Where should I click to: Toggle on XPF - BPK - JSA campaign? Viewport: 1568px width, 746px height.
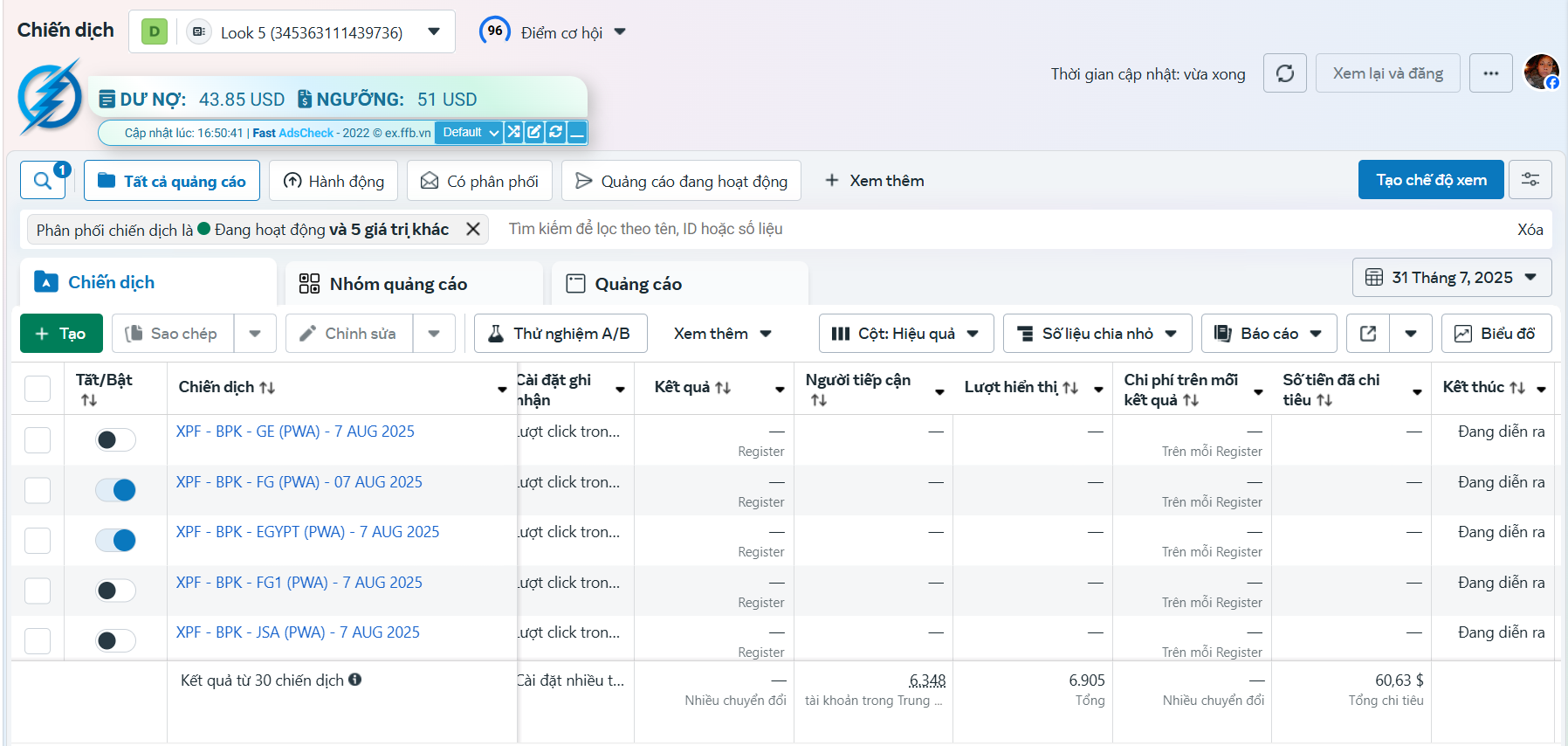coord(115,640)
